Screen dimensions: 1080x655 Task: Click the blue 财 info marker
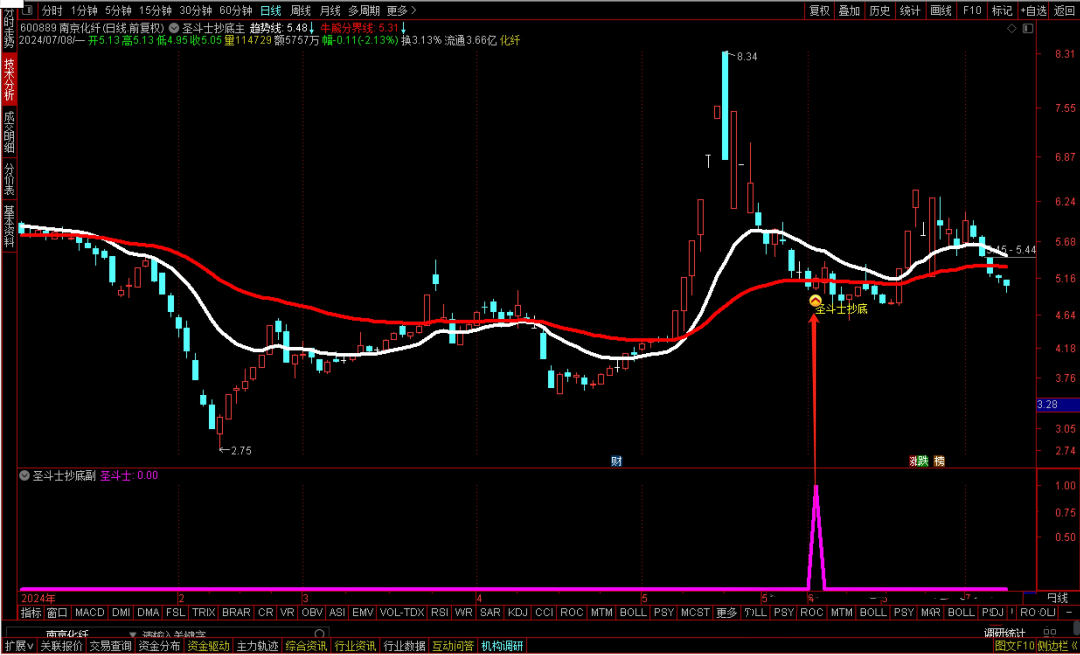pyautogui.click(x=617, y=461)
